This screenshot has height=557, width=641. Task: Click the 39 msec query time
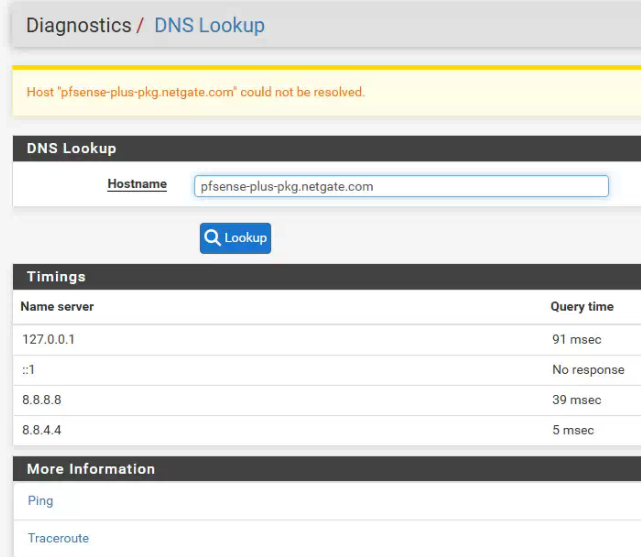(576, 400)
